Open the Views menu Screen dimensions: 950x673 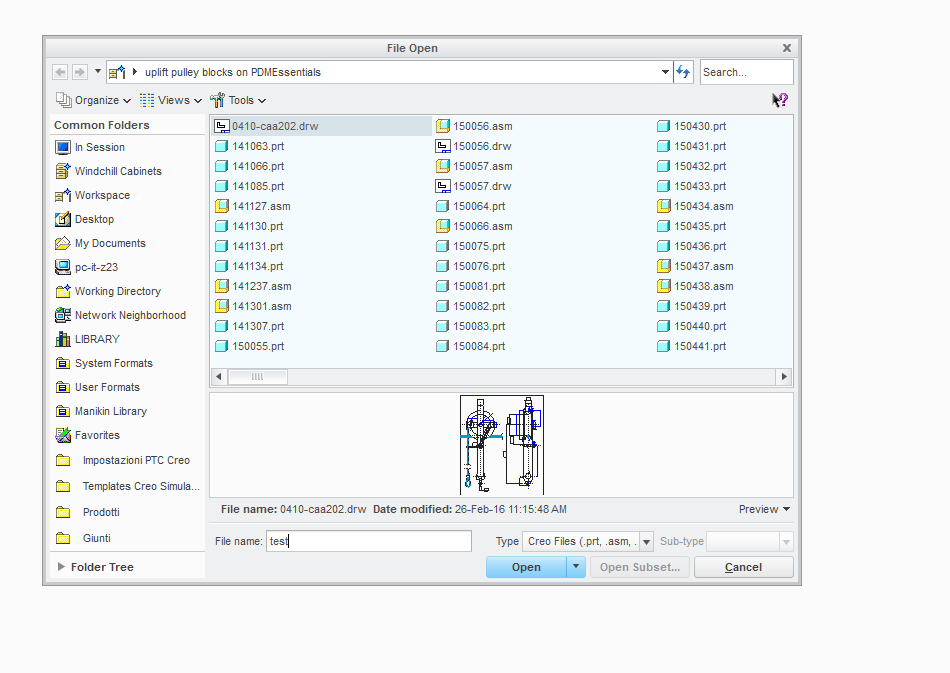170,100
